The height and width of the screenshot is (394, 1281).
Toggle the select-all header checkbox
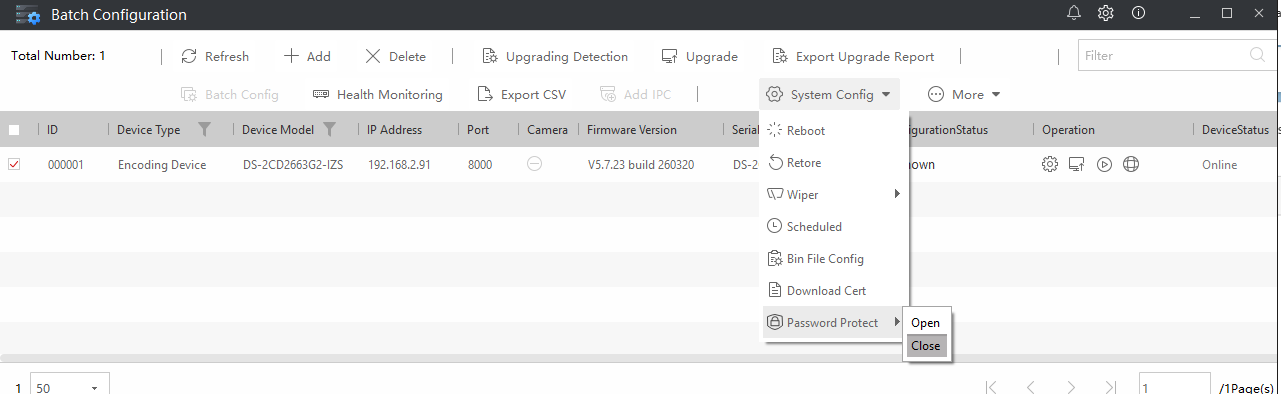(14, 129)
